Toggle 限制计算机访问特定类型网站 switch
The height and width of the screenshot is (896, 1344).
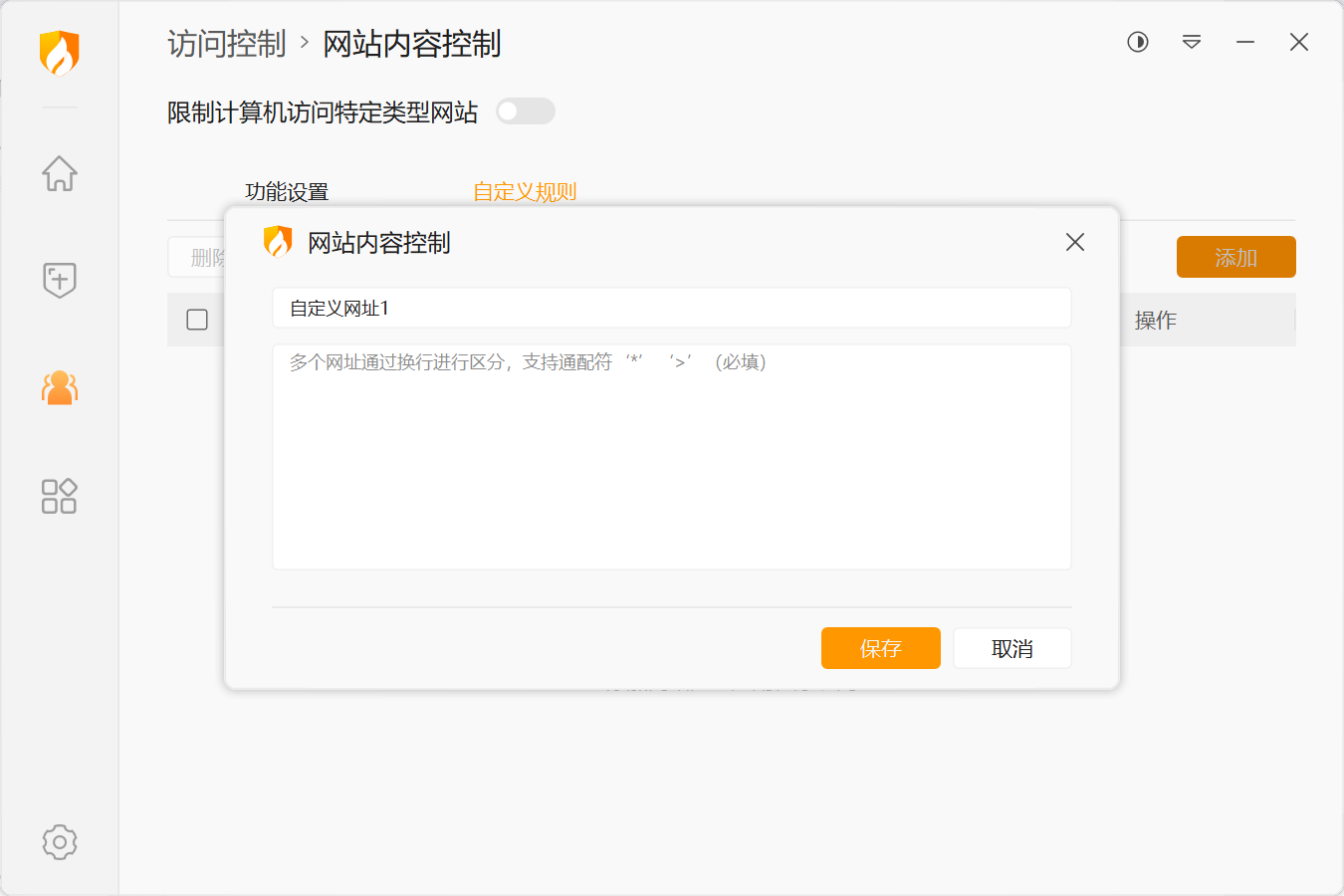(x=525, y=112)
